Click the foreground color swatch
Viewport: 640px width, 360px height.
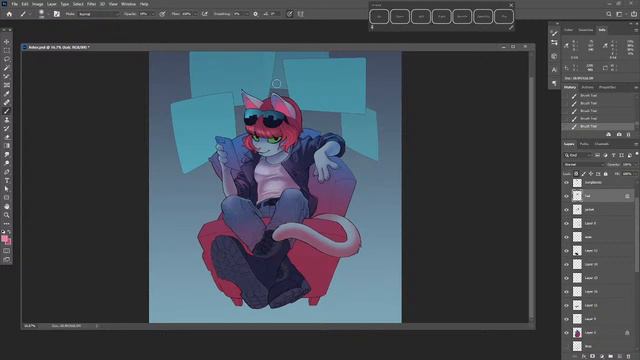coord(4,239)
